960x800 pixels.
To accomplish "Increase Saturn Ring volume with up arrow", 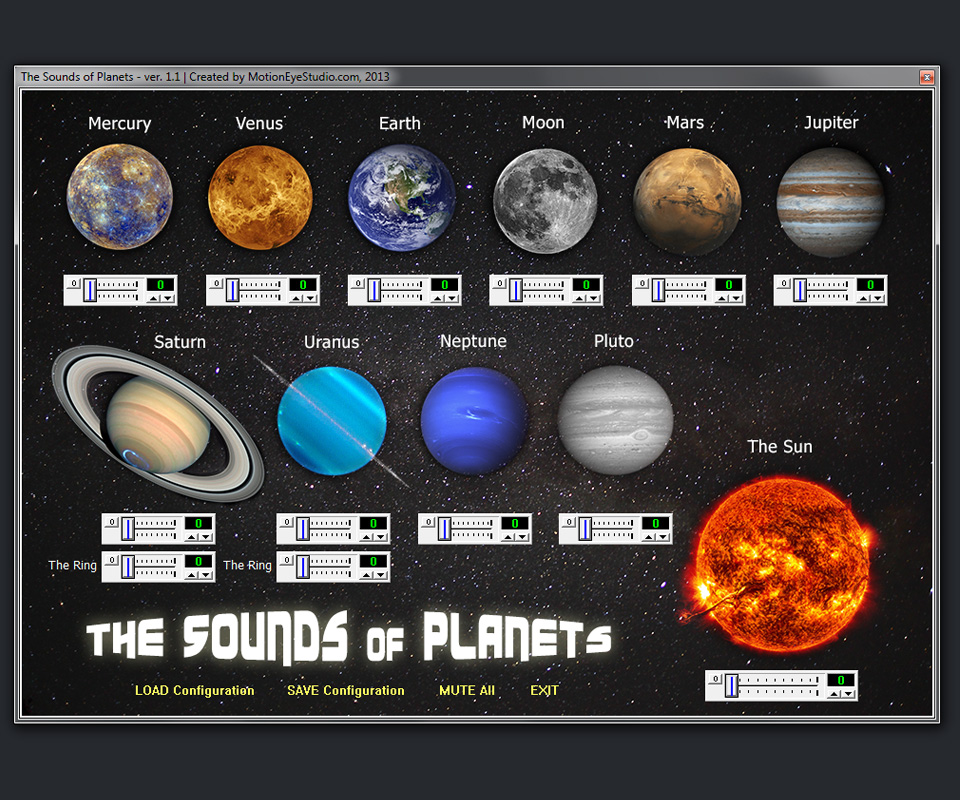I will pos(192,575).
